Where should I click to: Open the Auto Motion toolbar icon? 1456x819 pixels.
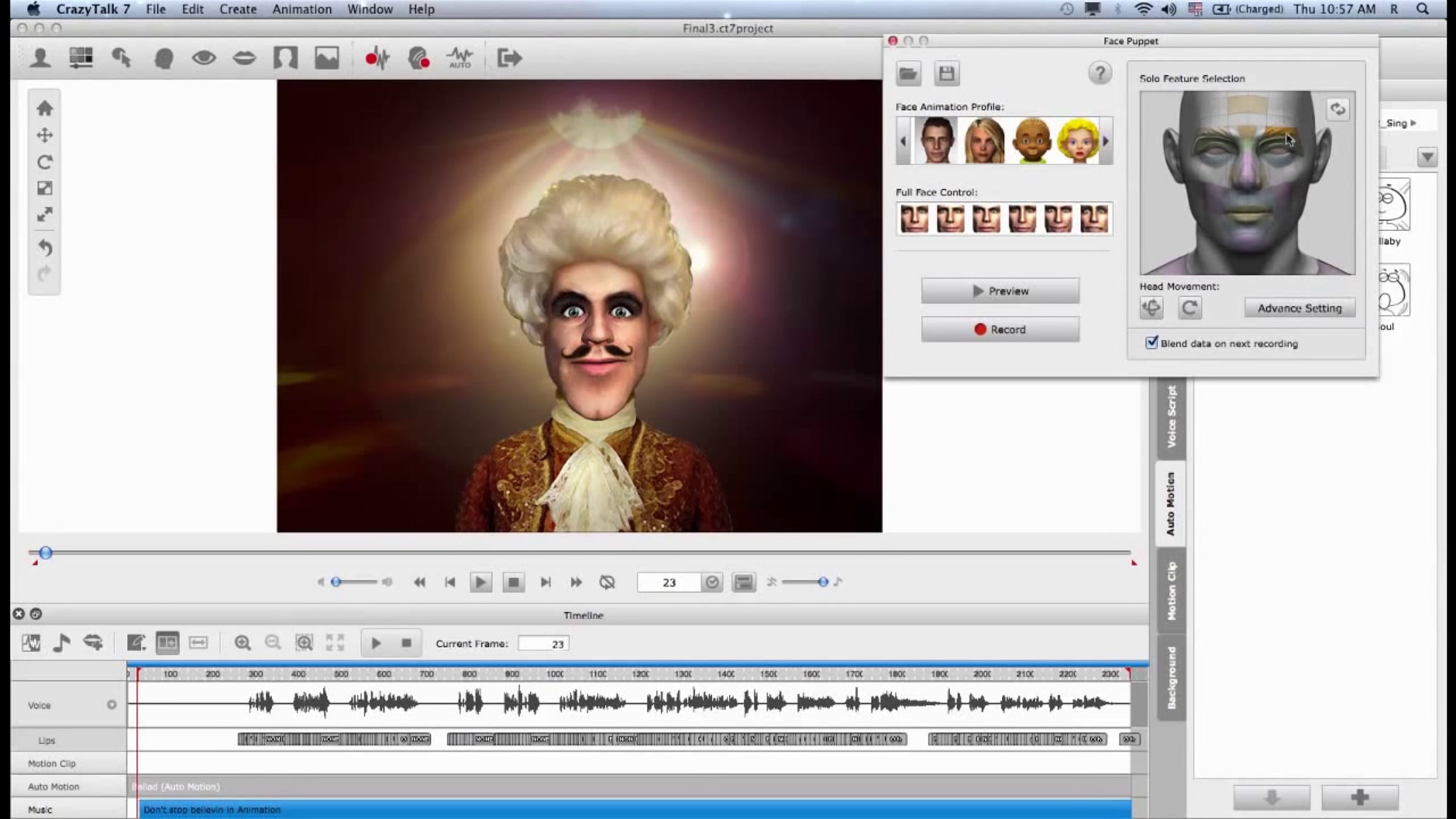click(459, 58)
